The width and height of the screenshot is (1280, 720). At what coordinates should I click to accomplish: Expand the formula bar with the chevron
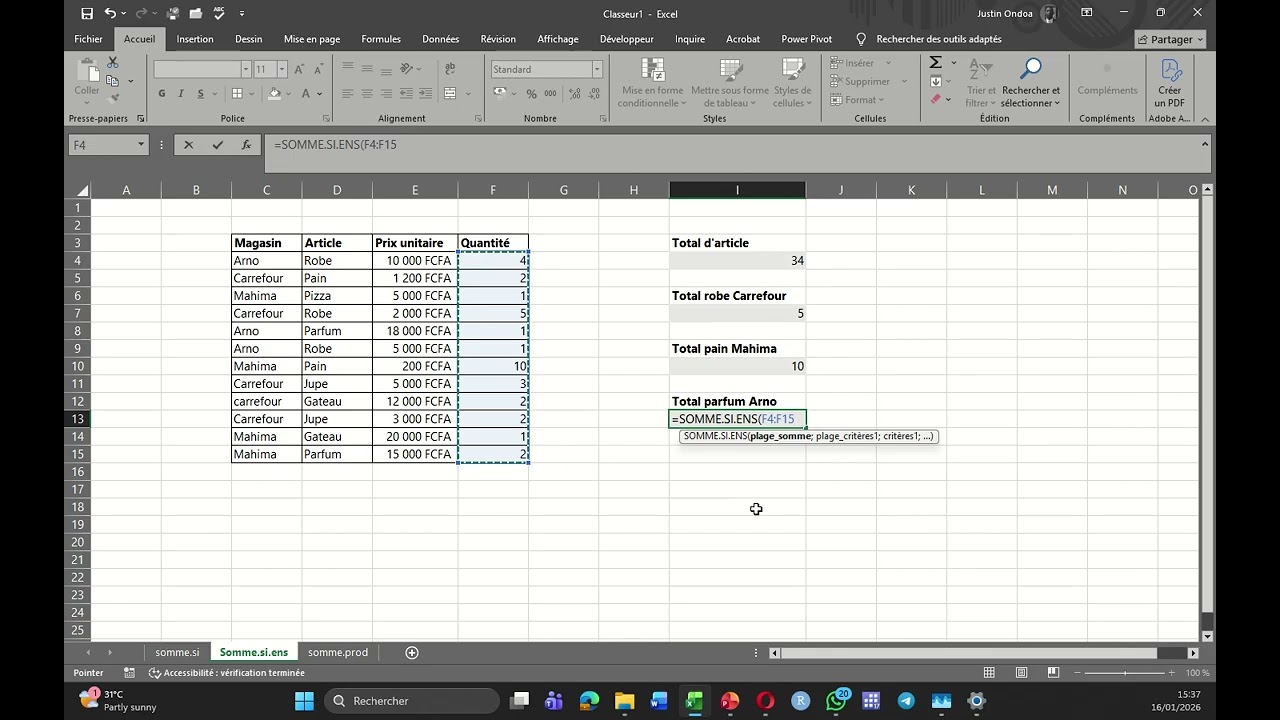click(1204, 145)
